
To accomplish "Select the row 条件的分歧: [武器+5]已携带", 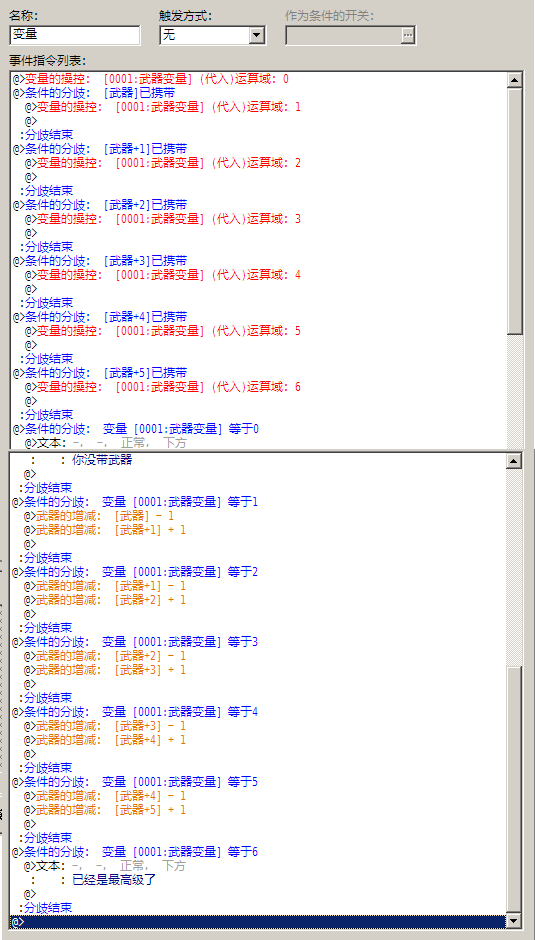I will pyautogui.click(x=259, y=372).
